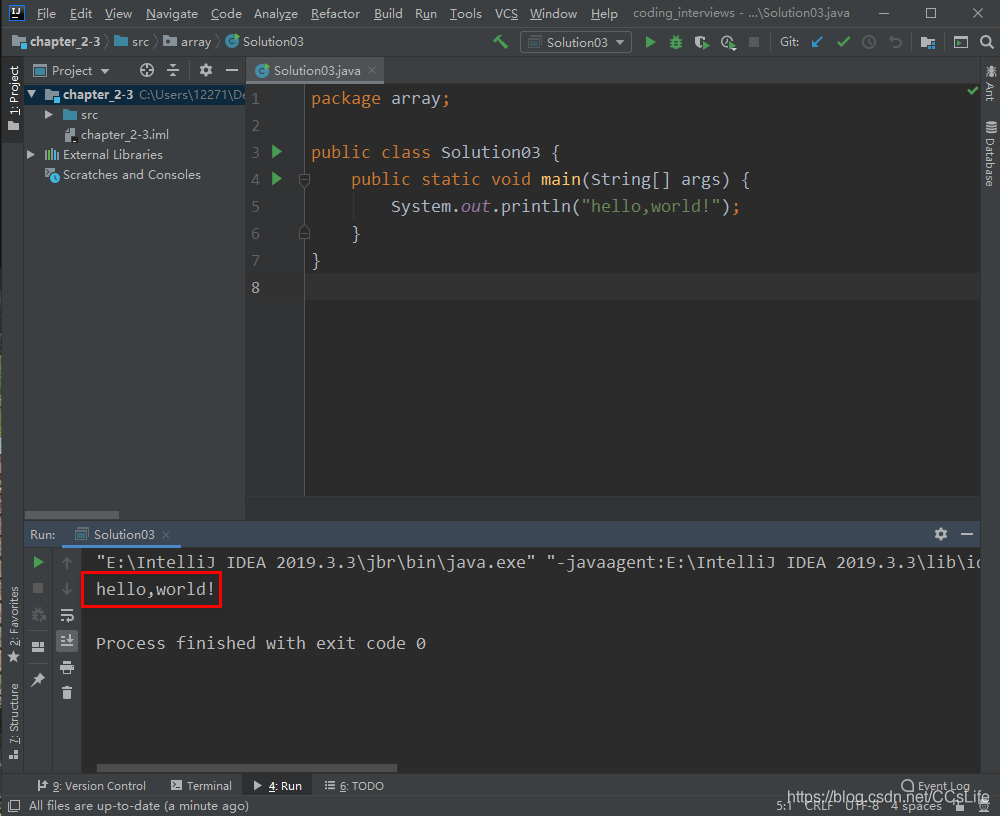
Task: Open the Ant side panel
Action: pos(990,83)
